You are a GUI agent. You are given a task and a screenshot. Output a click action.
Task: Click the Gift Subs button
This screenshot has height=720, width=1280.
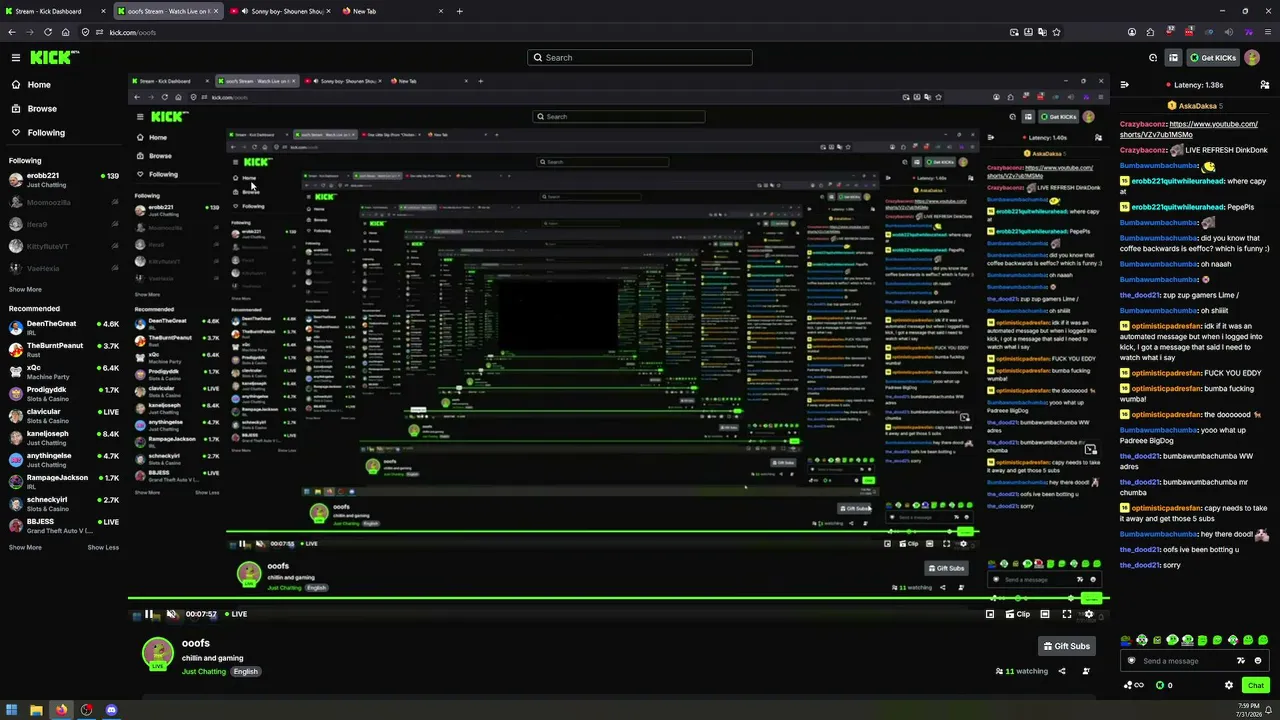pyautogui.click(x=1067, y=646)
